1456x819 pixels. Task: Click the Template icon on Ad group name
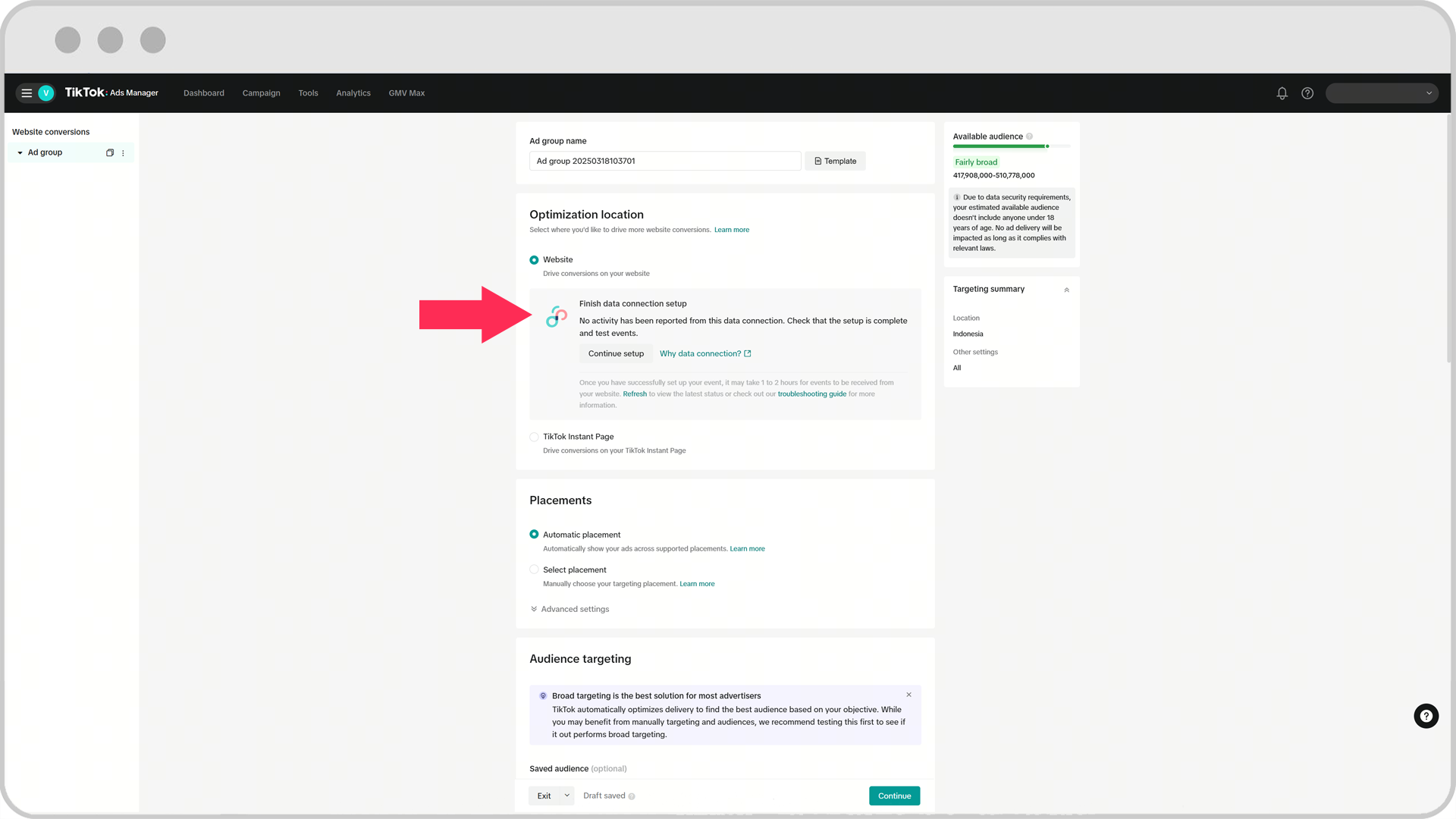[817, 161]
